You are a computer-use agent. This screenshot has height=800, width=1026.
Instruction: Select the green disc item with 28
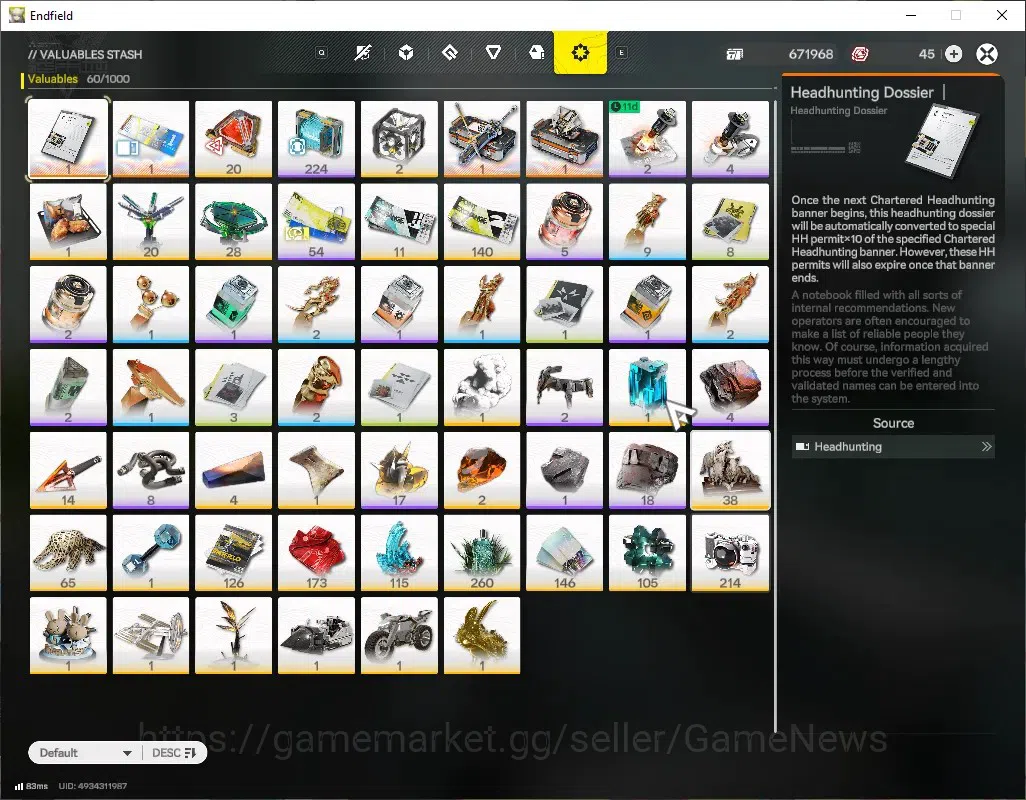234,222
